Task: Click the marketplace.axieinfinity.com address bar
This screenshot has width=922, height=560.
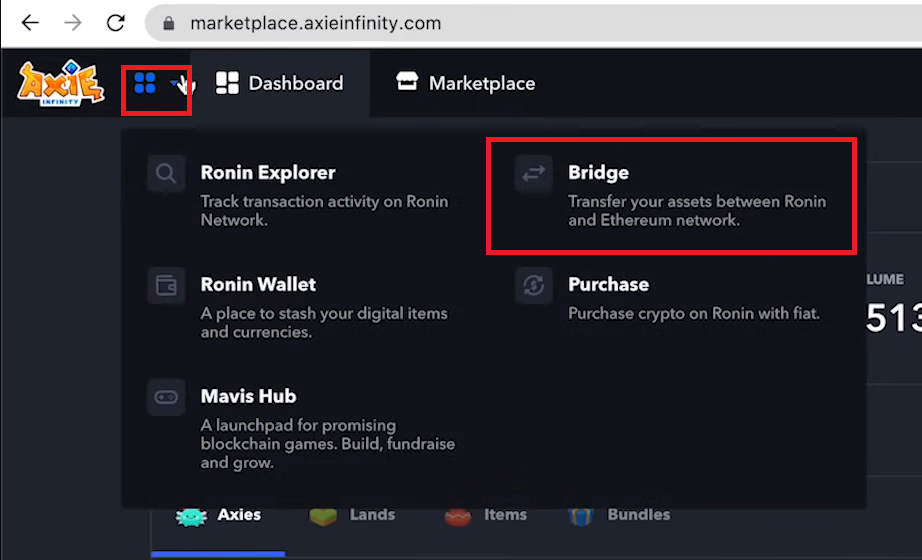Action: coord(533,23)
